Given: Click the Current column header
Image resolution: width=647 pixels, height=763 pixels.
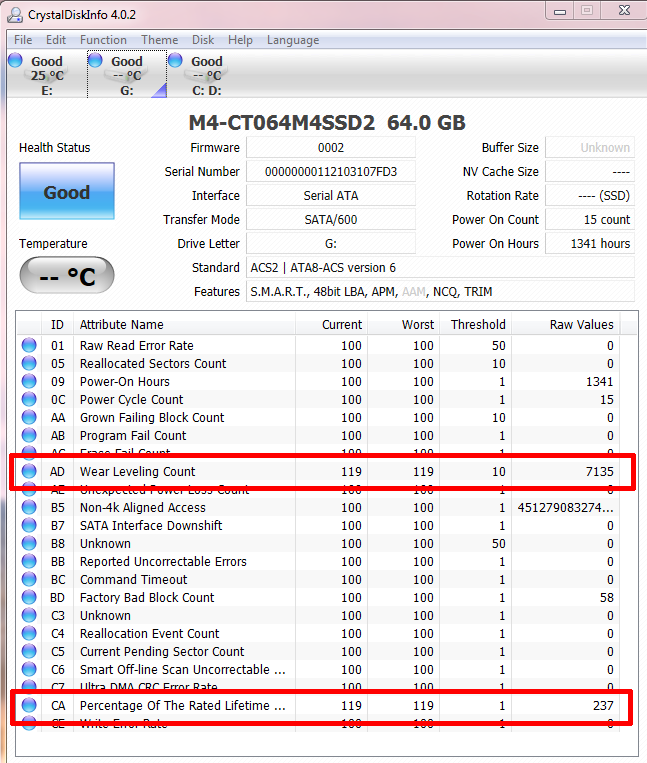Looking at the screenshot, I should click(x=331, y=325).
